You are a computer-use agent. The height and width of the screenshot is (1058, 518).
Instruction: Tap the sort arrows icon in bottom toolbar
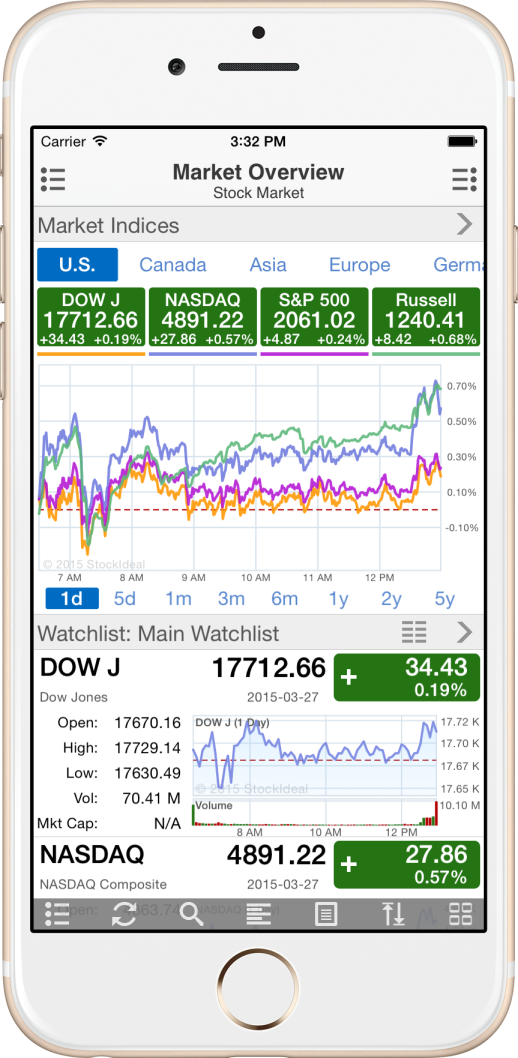point(393,914)
